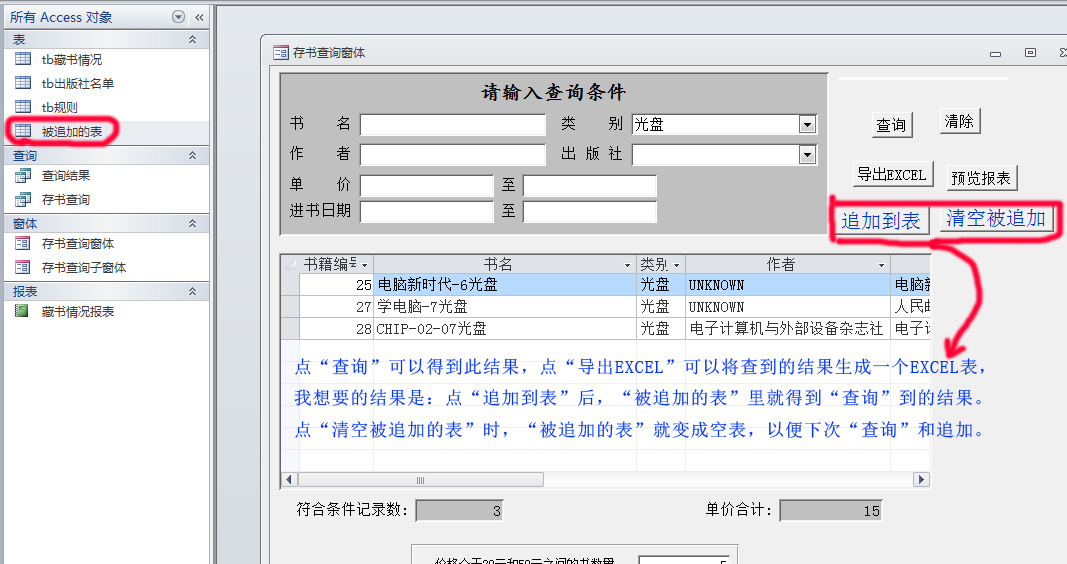Open 查询结果 query
The height and width of the screenshot is (564, 1067).
pyautogui.click(x=65, y=176)
